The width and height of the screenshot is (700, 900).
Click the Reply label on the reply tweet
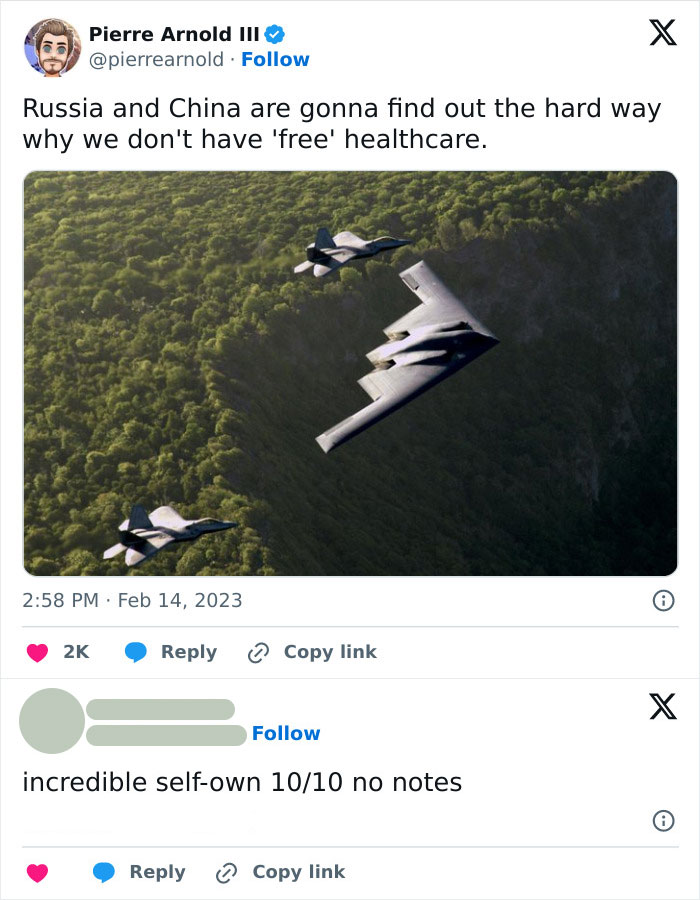157,872
